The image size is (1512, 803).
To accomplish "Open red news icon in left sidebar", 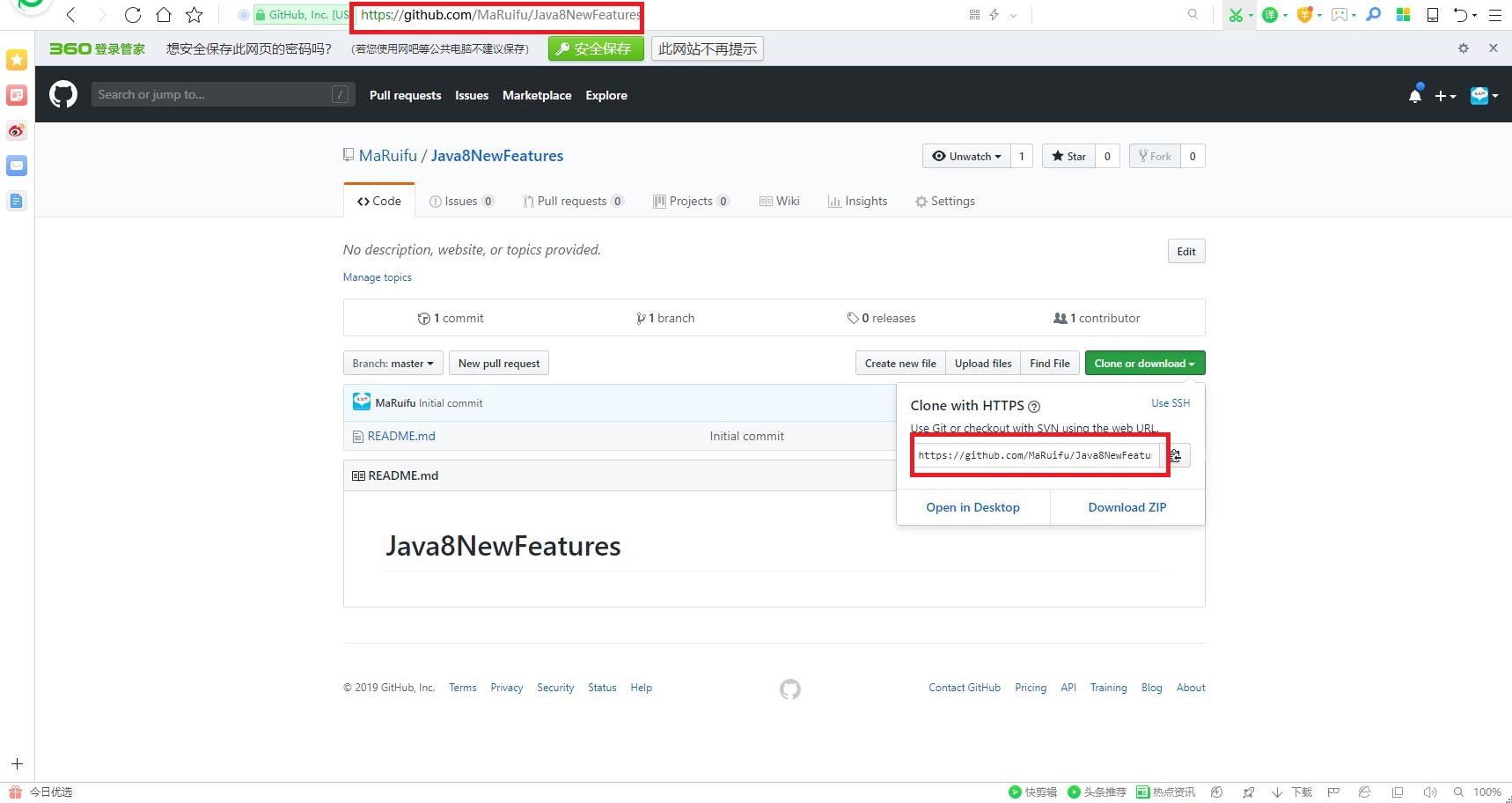I will [x=17, y=94].
